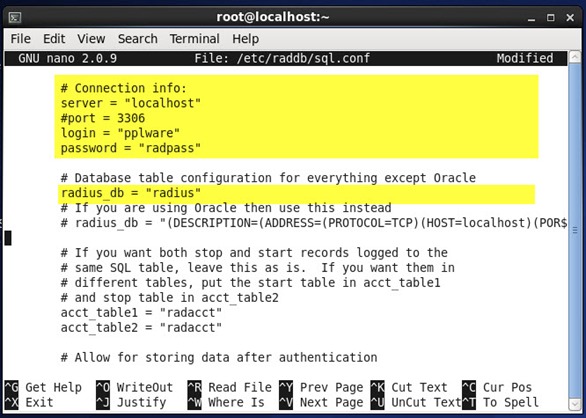Viewport: 586px width, 418px height.
Task: Click the ^X Exit shortcut label
Action: [29, 403]
